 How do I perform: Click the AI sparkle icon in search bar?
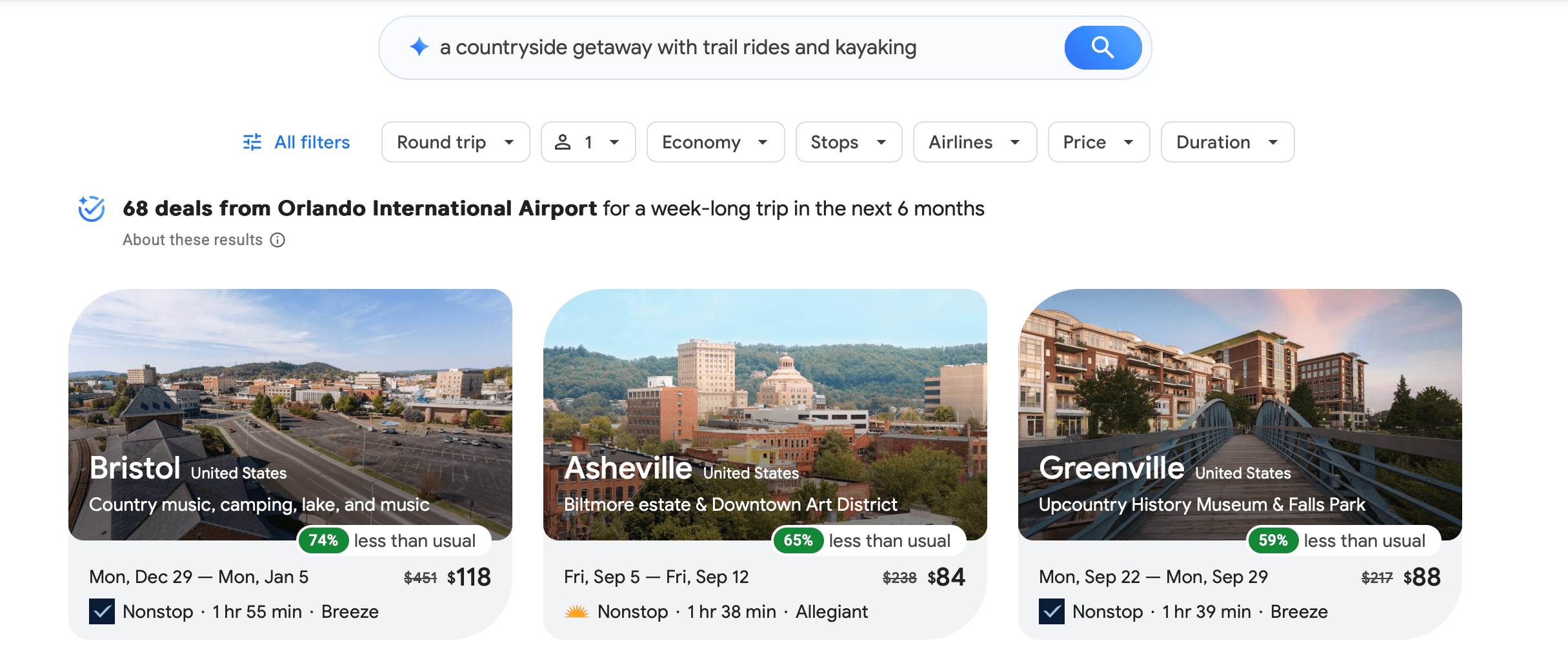pyautogui.click(x=419, y=47)
